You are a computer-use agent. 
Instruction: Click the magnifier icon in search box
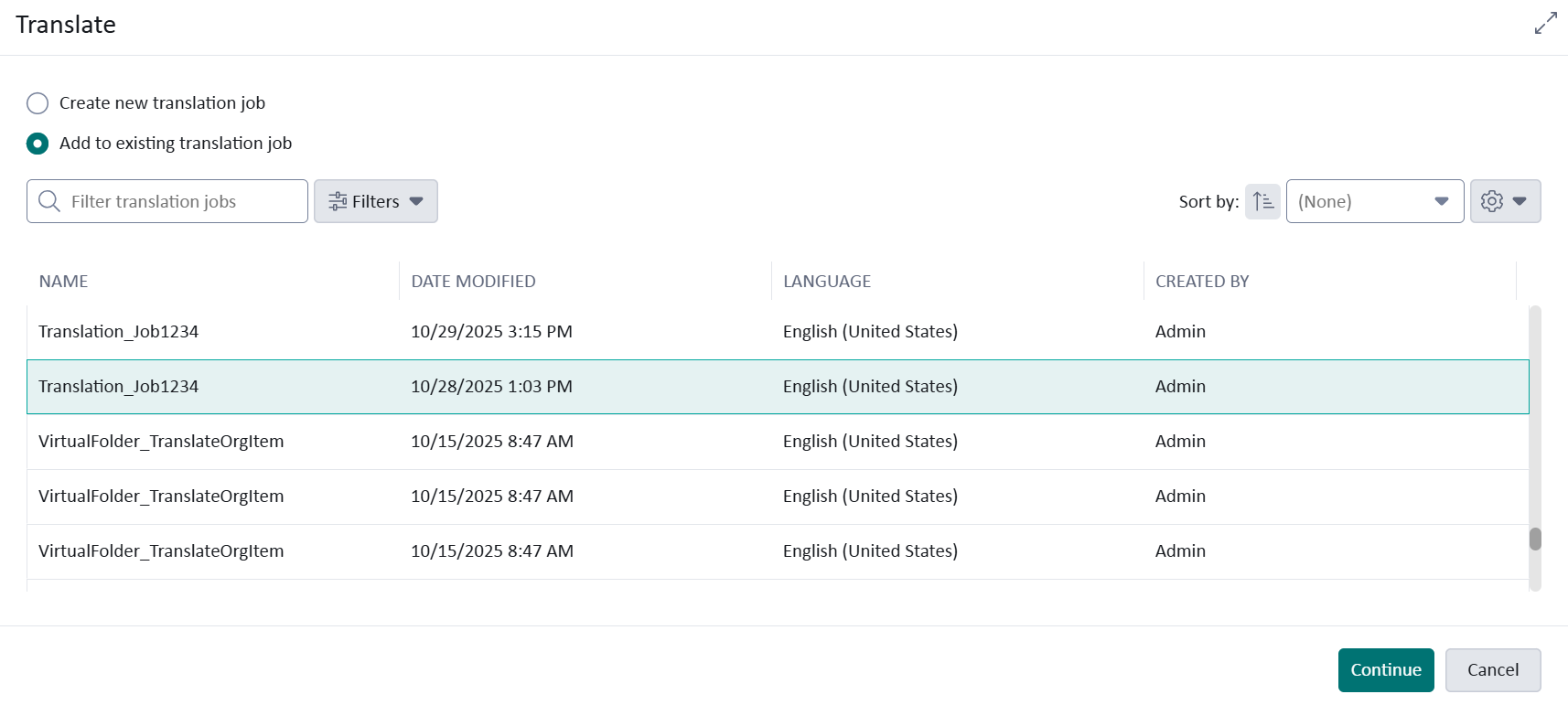49,201
